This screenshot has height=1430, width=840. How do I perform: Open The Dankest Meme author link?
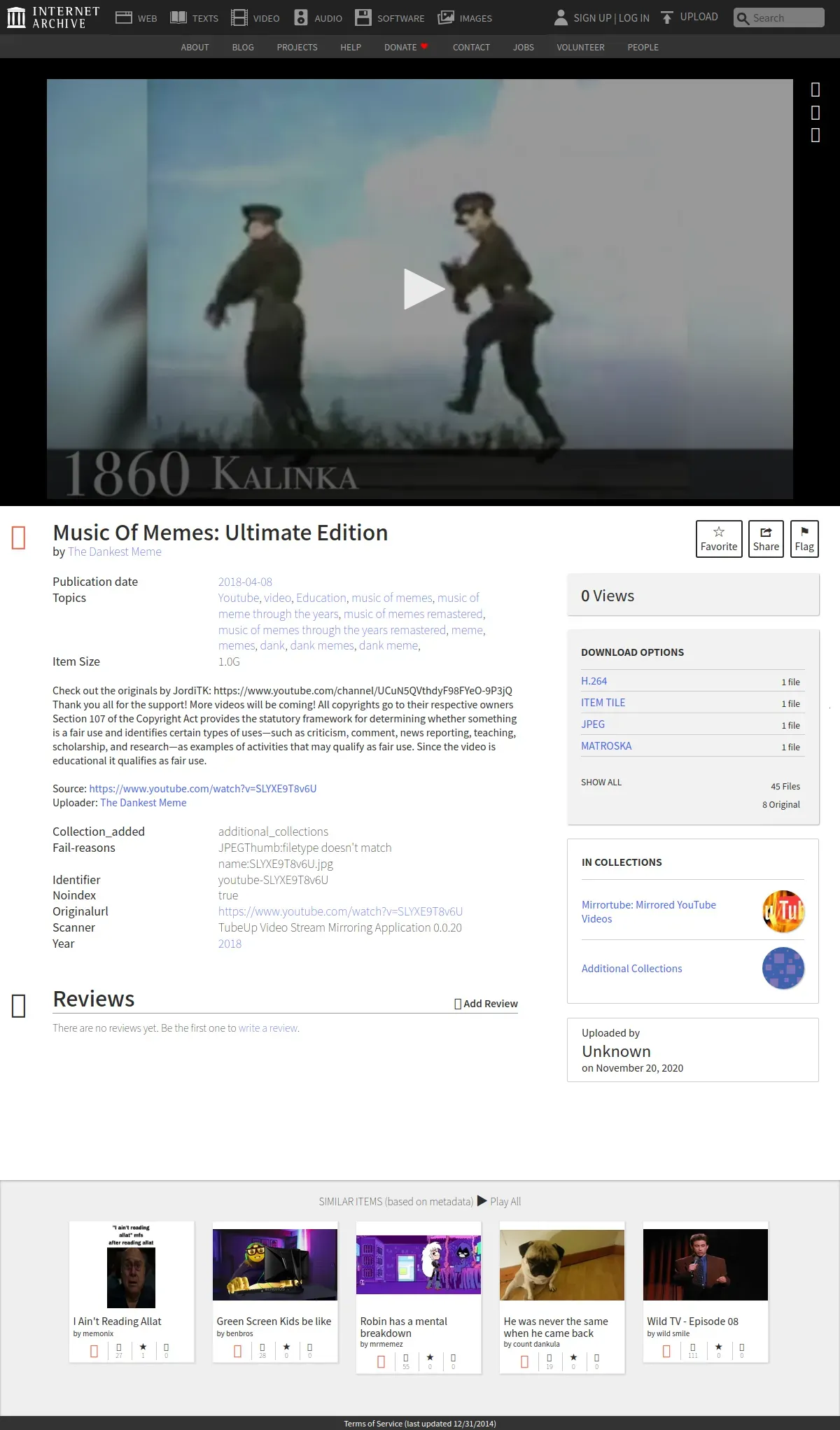point(115,552)
